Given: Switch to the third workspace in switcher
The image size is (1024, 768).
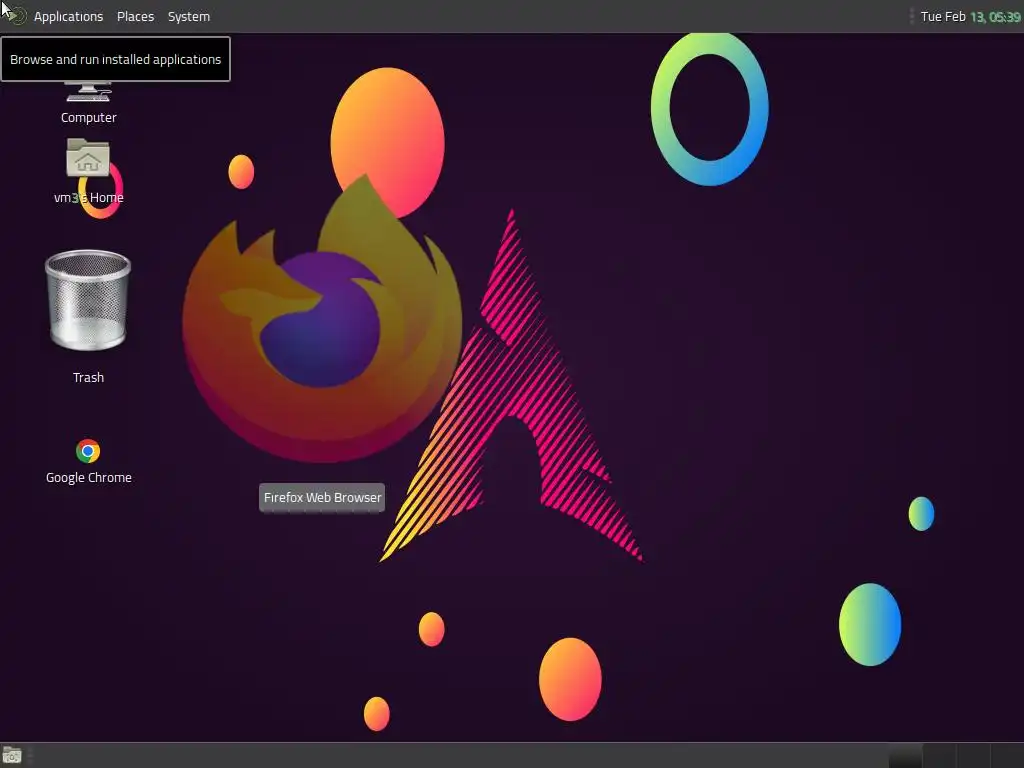Looking at the screenshot, I should [973, 756].
